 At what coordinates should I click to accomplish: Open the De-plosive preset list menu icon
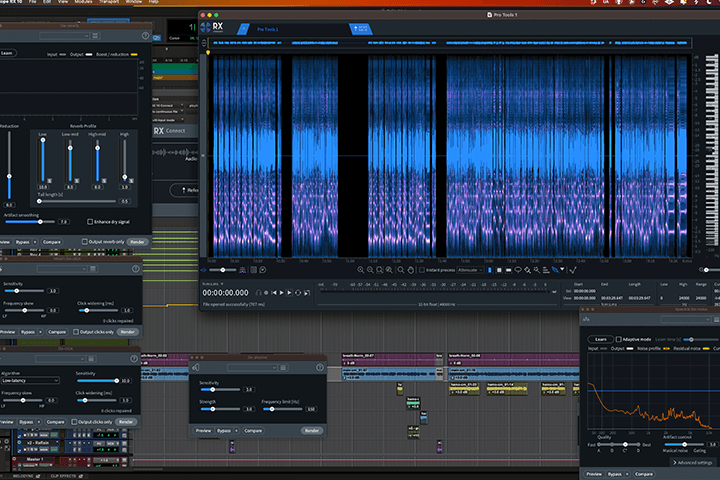click(283, 367)
